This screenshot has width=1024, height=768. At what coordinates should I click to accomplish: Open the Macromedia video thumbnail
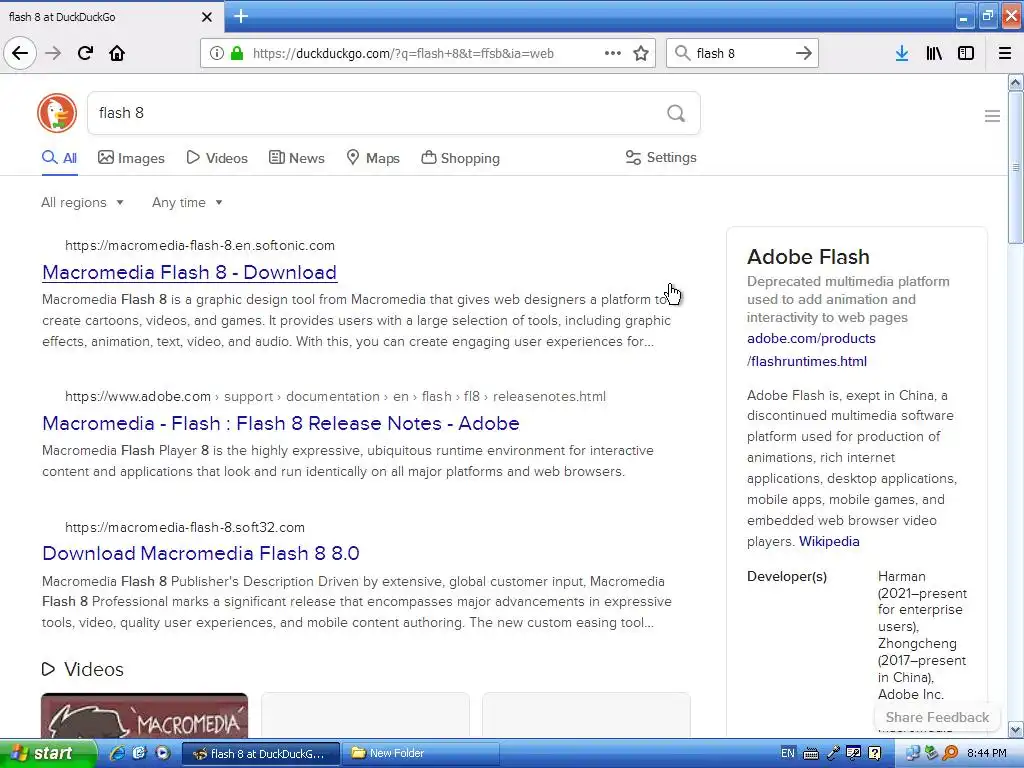144,716
